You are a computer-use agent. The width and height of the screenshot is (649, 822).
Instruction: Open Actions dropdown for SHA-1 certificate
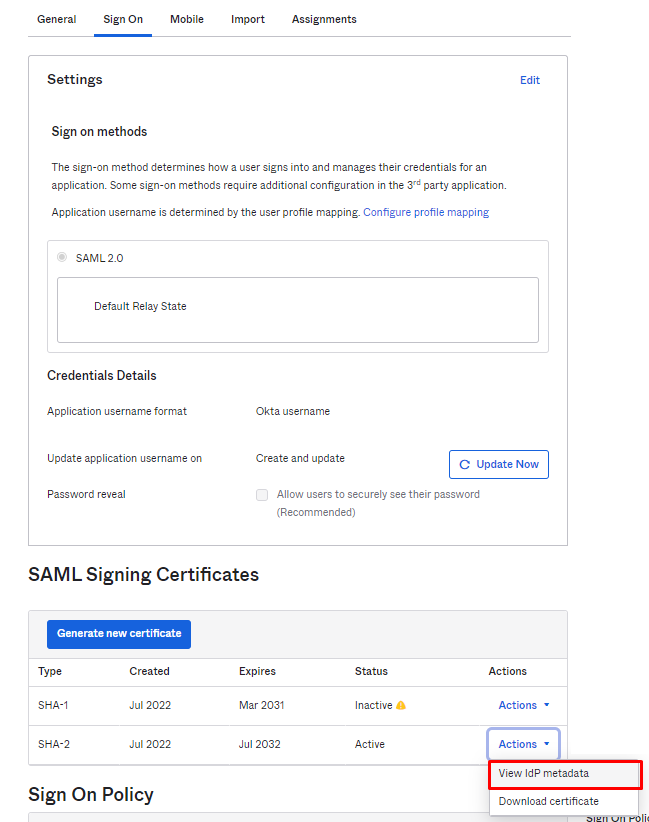[524, 706]
